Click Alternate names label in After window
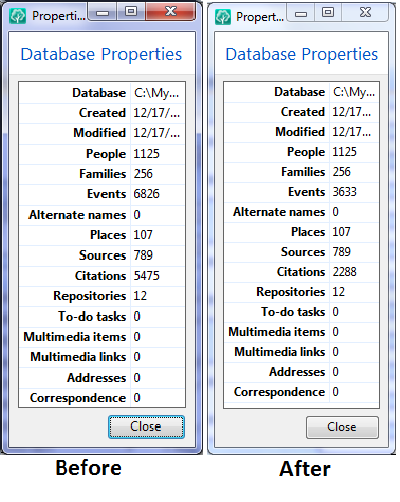Image resolution: width=400 pixels, height=502 pixels. [279, 212]
